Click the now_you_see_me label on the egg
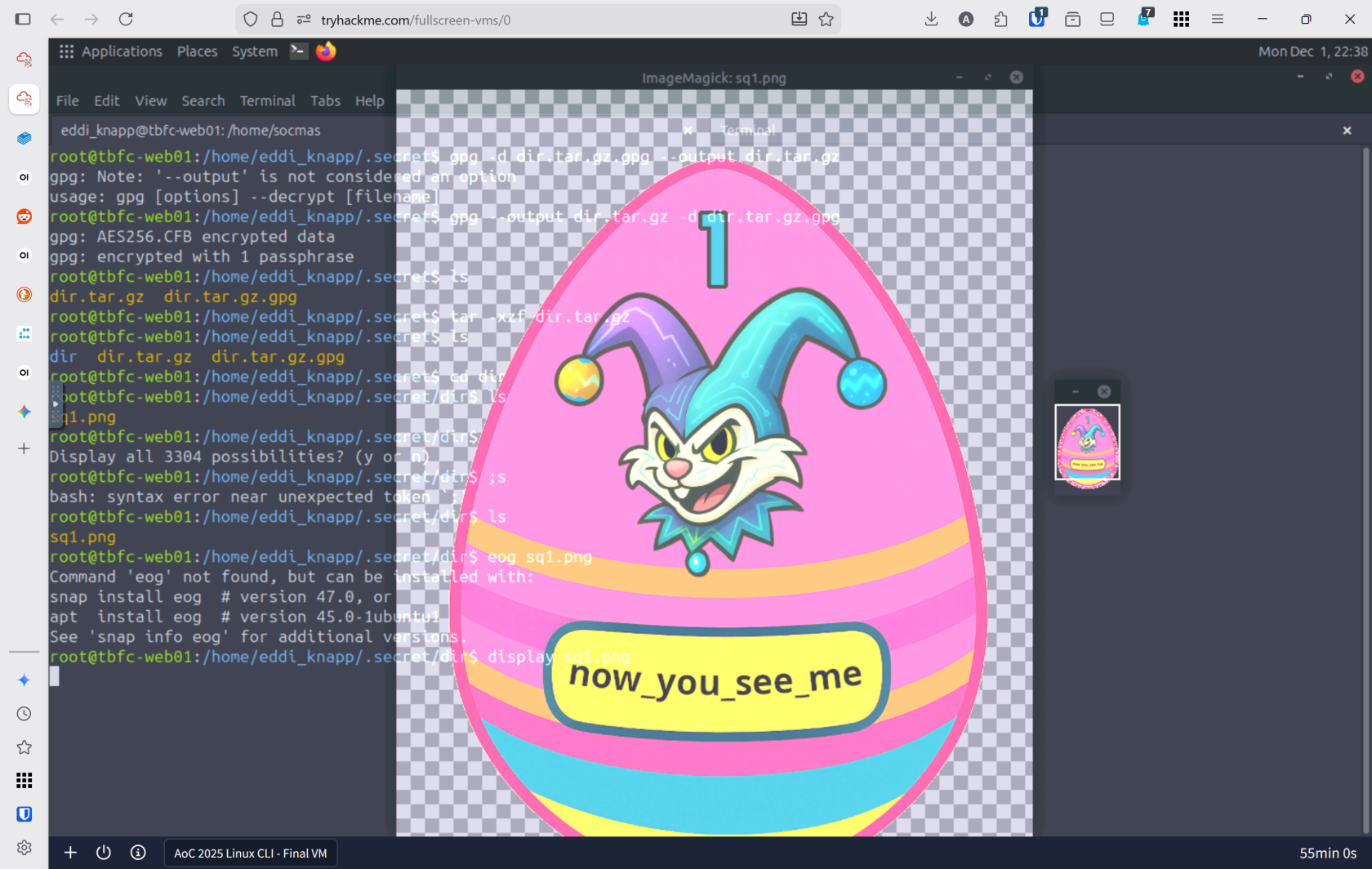This screenshot has height=869, width=1372. tap(715, 680)
